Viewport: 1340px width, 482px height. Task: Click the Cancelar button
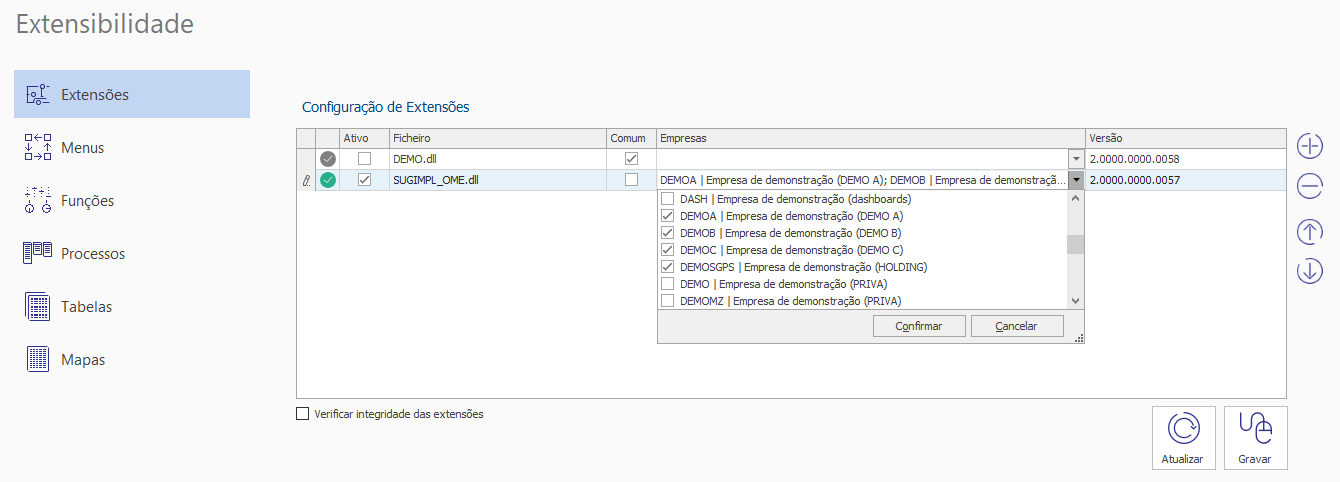(x=1017, y=326)
